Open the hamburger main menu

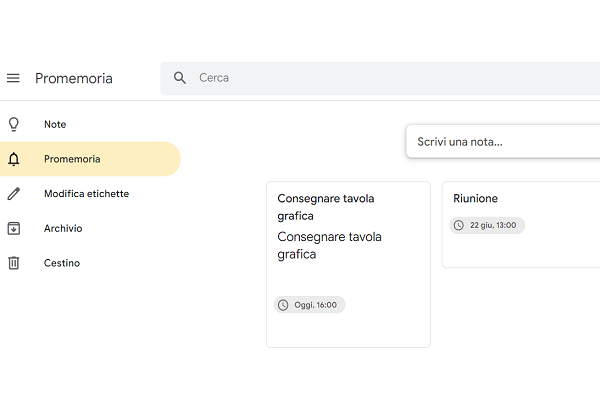13,78
